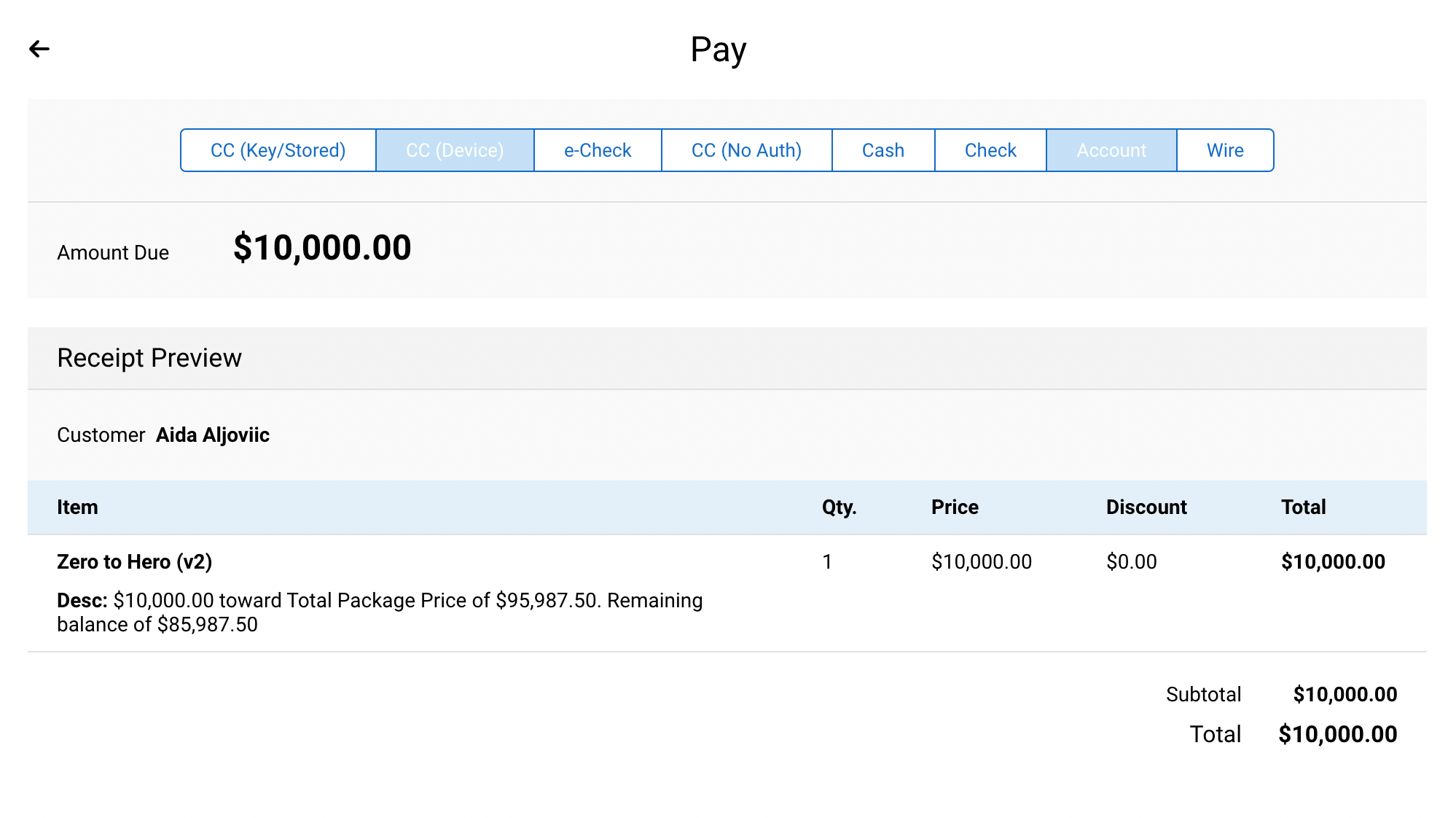Click the Item column header
Image resolution: width=1456 pixels, height=818 pixels.
(x=77, y=507)
